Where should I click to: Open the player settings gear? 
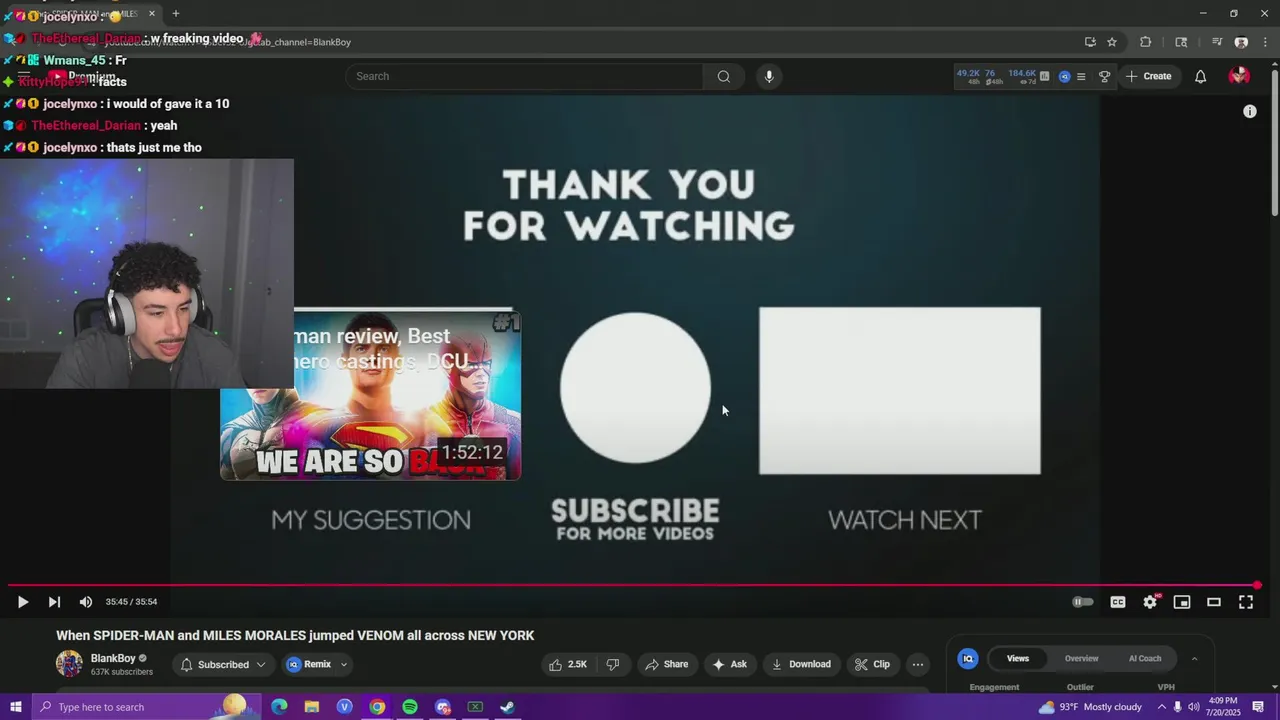click(x=1150, y=602)
